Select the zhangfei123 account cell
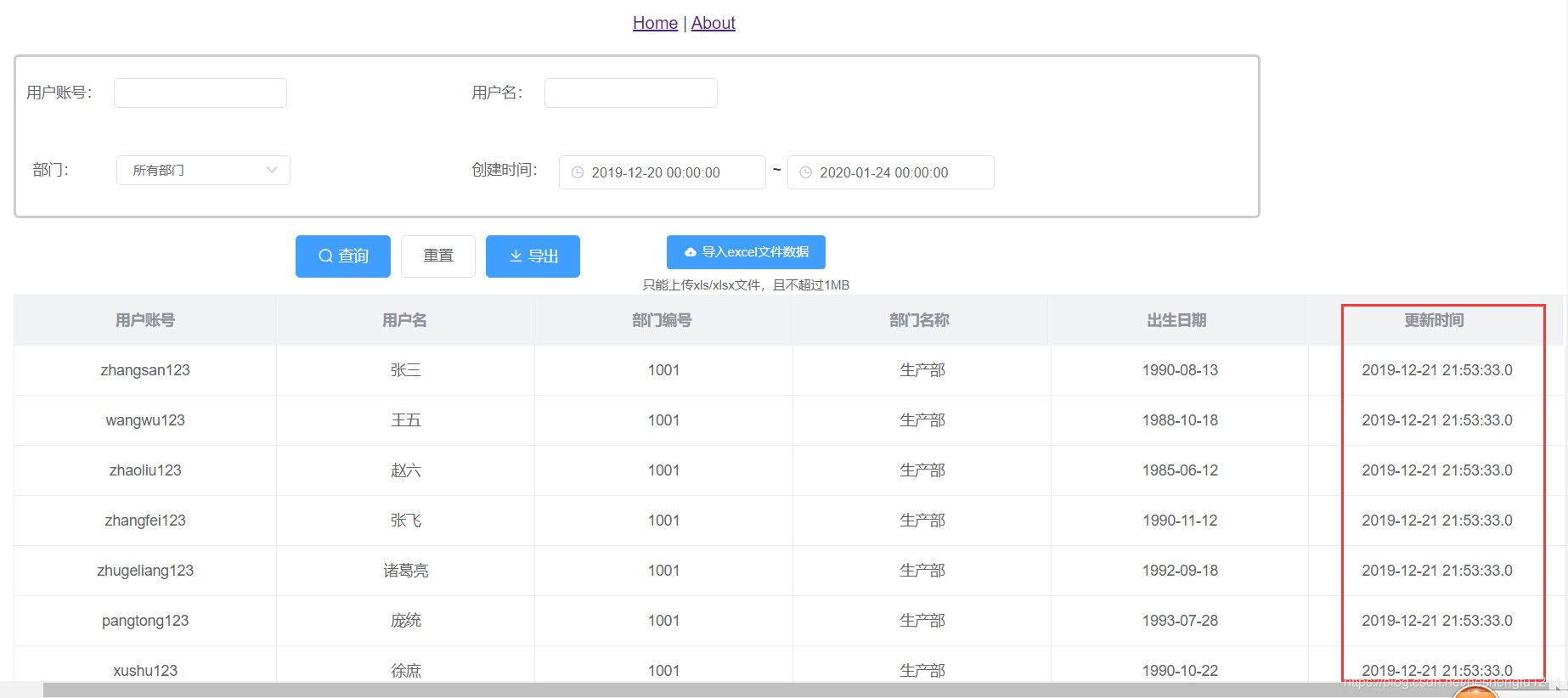Screen dimensions: 1568x698 tap(145, 521)
